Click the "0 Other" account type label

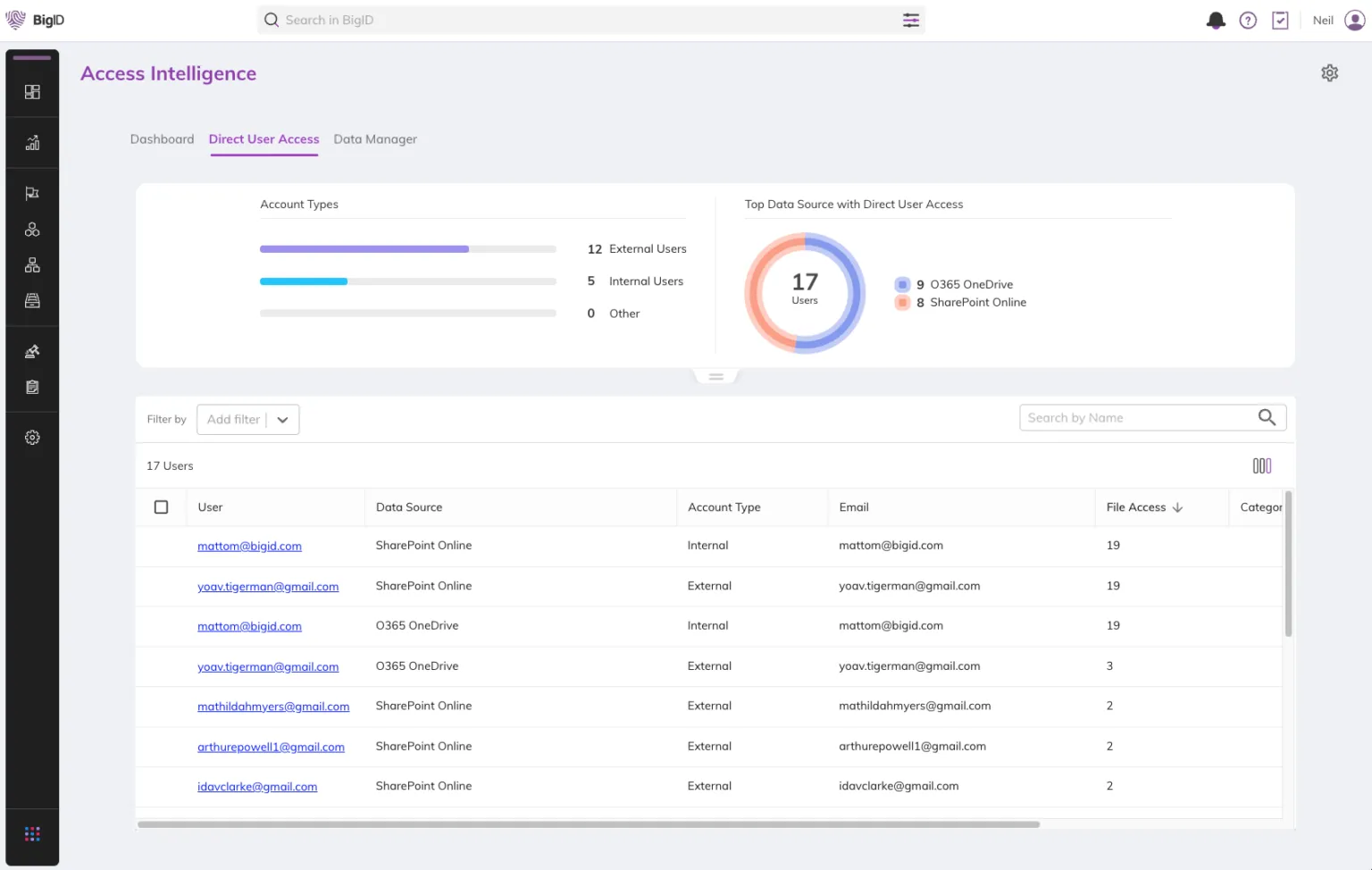point(614,314)
